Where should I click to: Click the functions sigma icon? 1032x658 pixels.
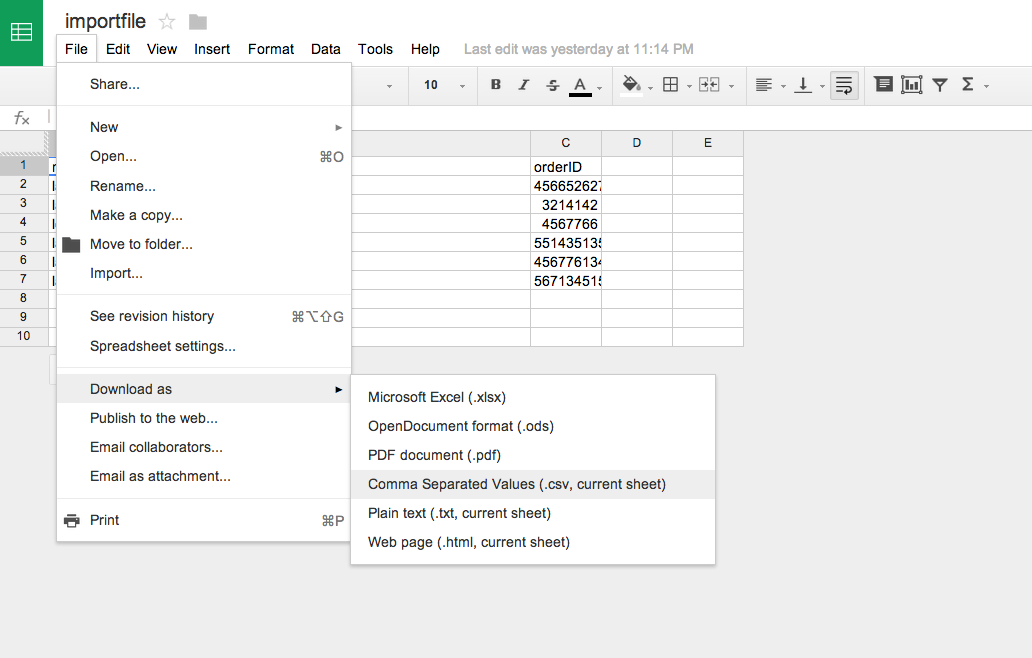pyautogui.click(x=968, y=84)
